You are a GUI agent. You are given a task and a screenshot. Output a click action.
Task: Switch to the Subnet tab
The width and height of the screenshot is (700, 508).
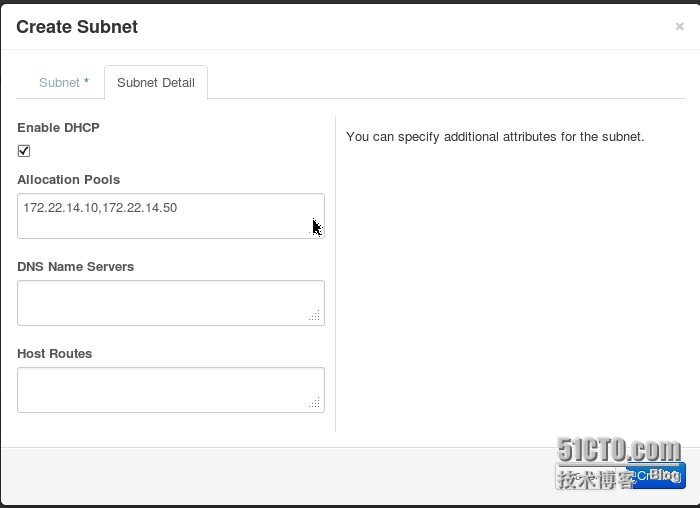click(x=64, y=83)
